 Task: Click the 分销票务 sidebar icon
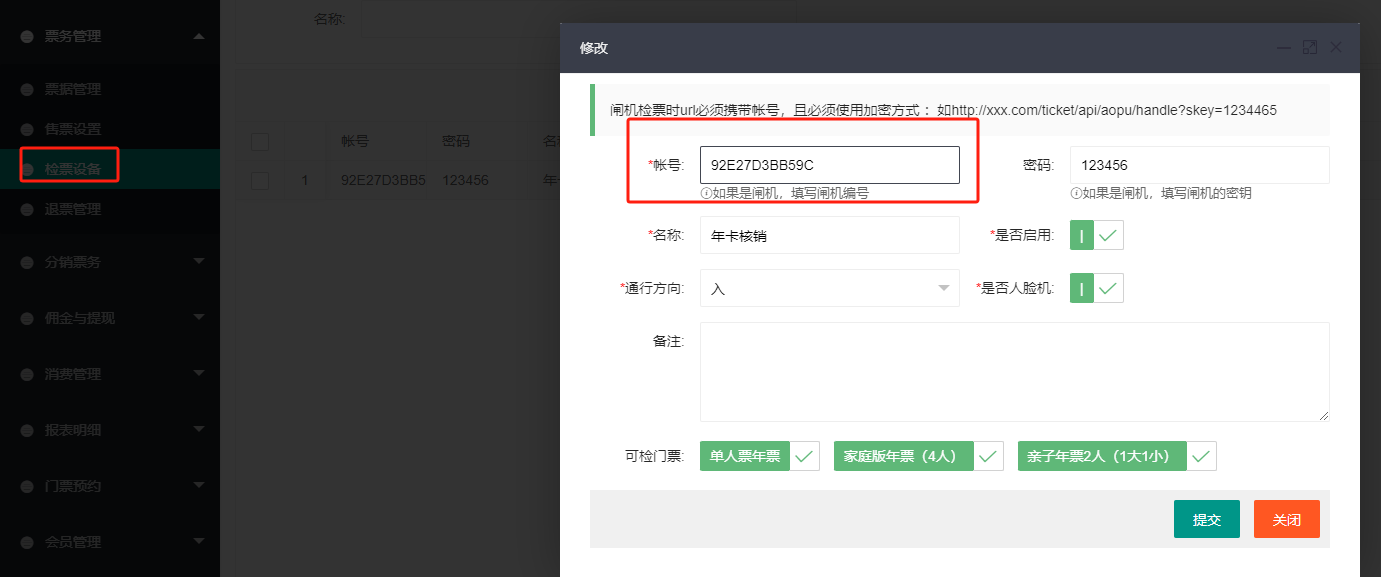(25, 262)
